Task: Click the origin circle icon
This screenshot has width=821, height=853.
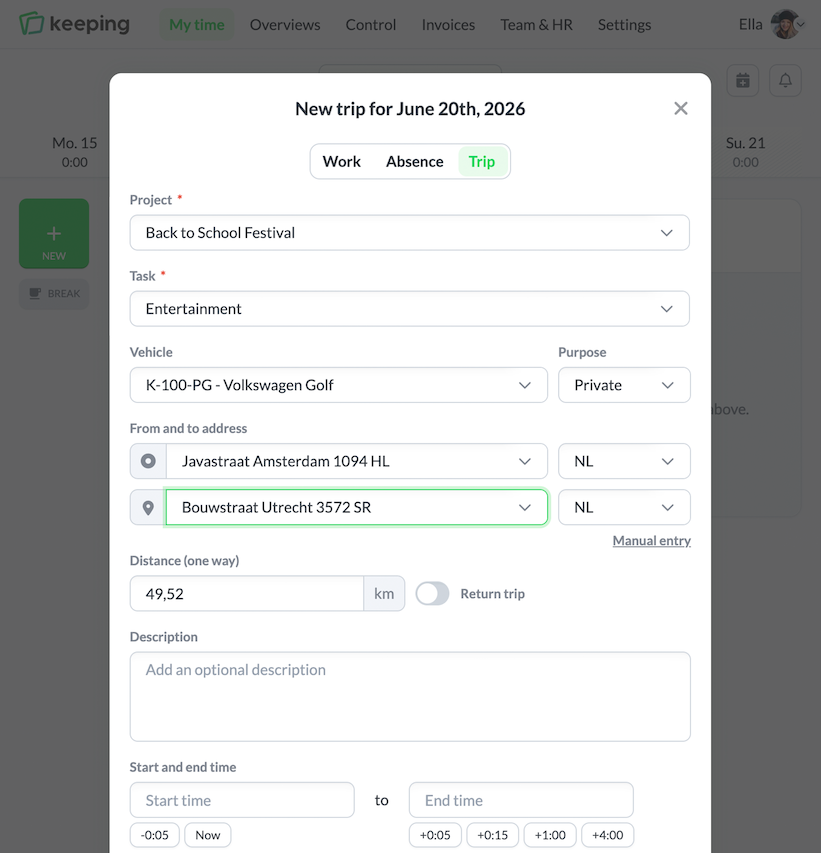Action: coord(148,461)
